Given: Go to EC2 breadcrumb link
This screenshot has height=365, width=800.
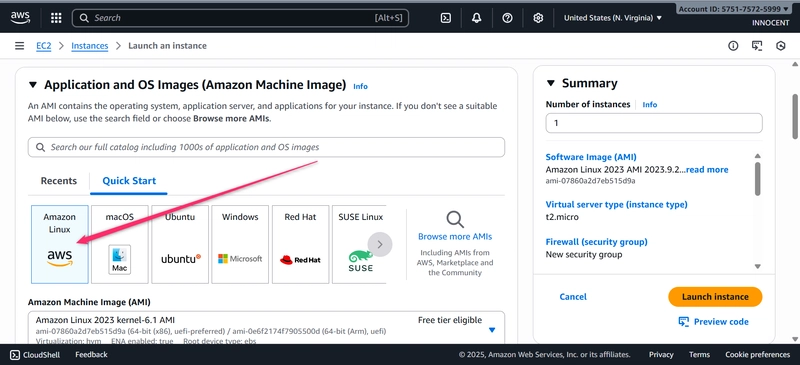Looking at the screenshot, I should click(x=43, y=46).
